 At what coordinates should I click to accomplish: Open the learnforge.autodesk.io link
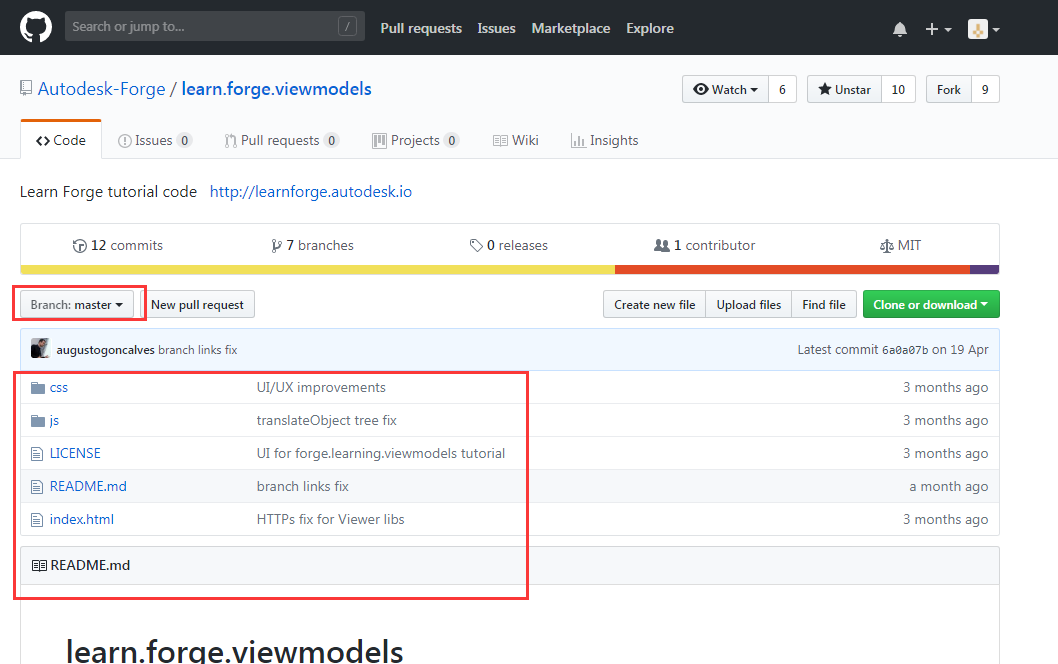(x=310, y=192)
